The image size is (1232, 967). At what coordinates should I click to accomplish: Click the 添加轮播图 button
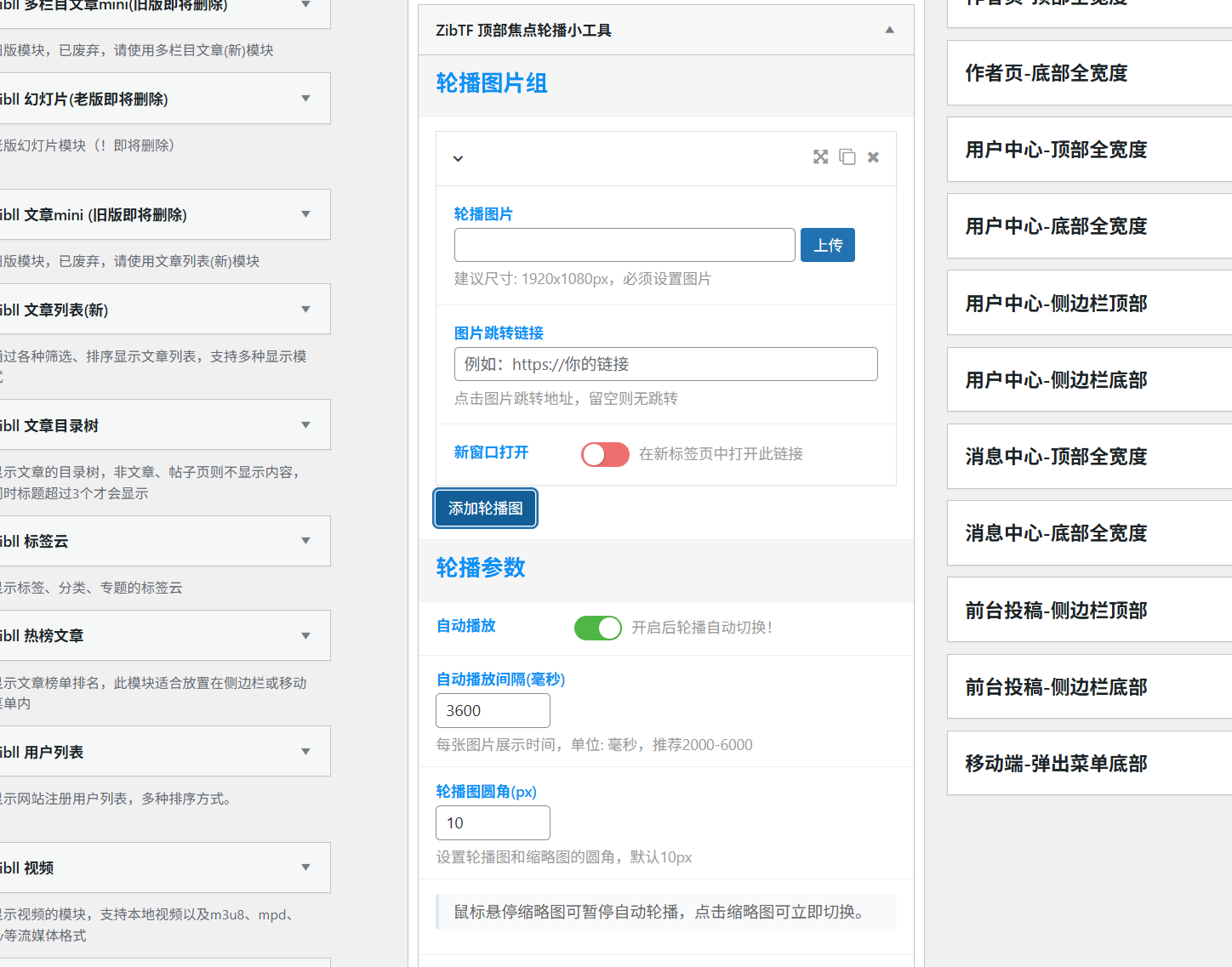(485, 508)
